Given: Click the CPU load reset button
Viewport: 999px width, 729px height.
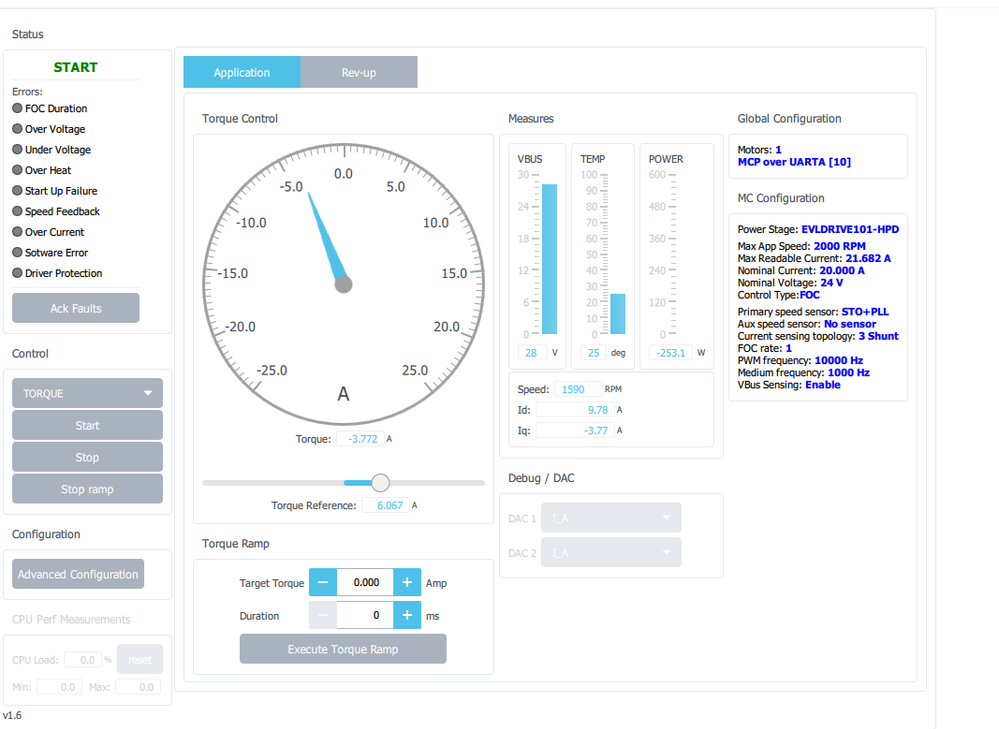Looking at the screenshot, I should (140, 660).
